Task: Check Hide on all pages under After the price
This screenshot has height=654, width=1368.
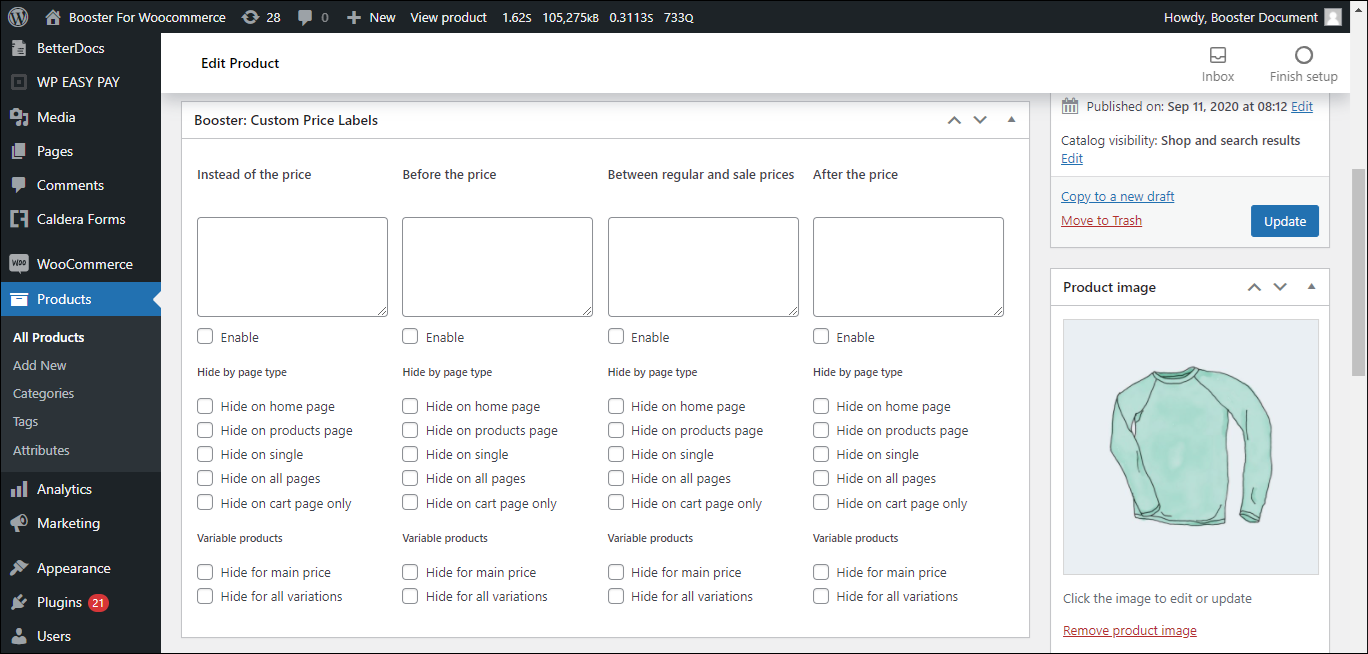Action: click(821, 478)
